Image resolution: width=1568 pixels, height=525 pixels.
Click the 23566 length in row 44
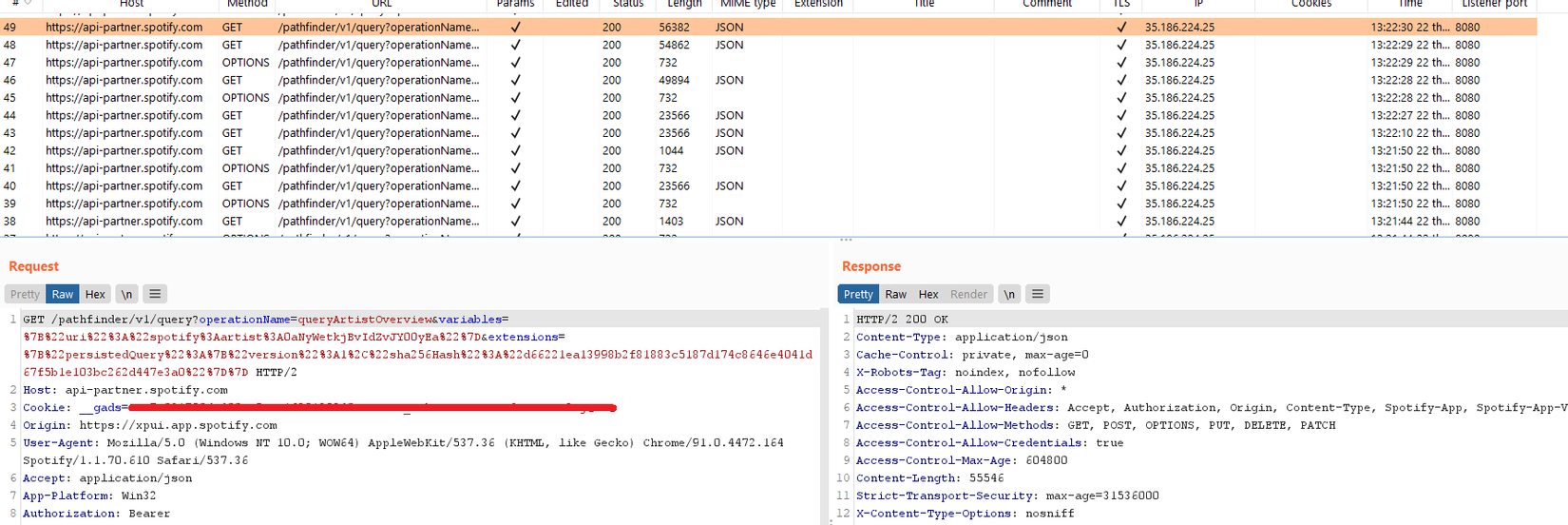coord(675,115)
